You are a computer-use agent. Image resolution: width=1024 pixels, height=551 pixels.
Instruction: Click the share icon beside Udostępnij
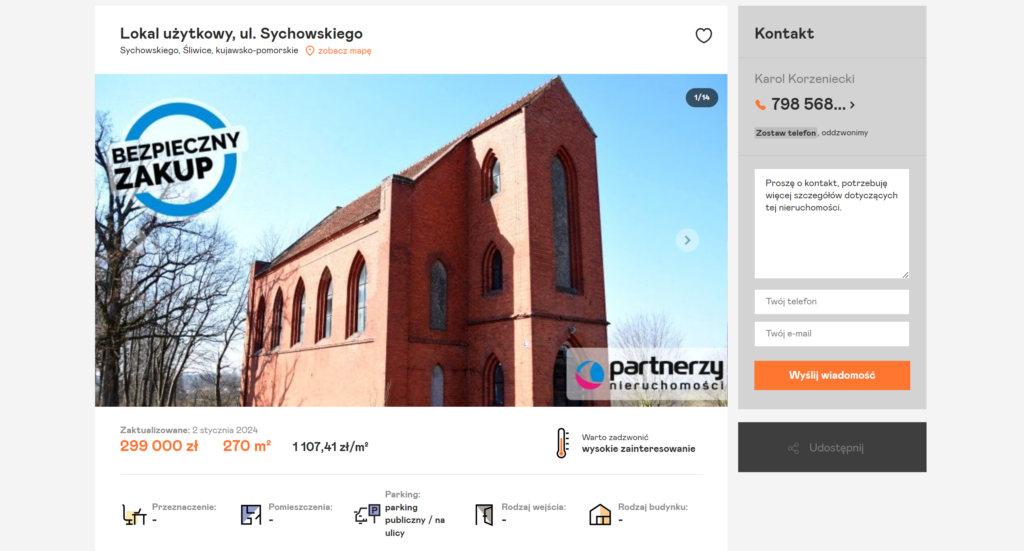coord(793,448)
